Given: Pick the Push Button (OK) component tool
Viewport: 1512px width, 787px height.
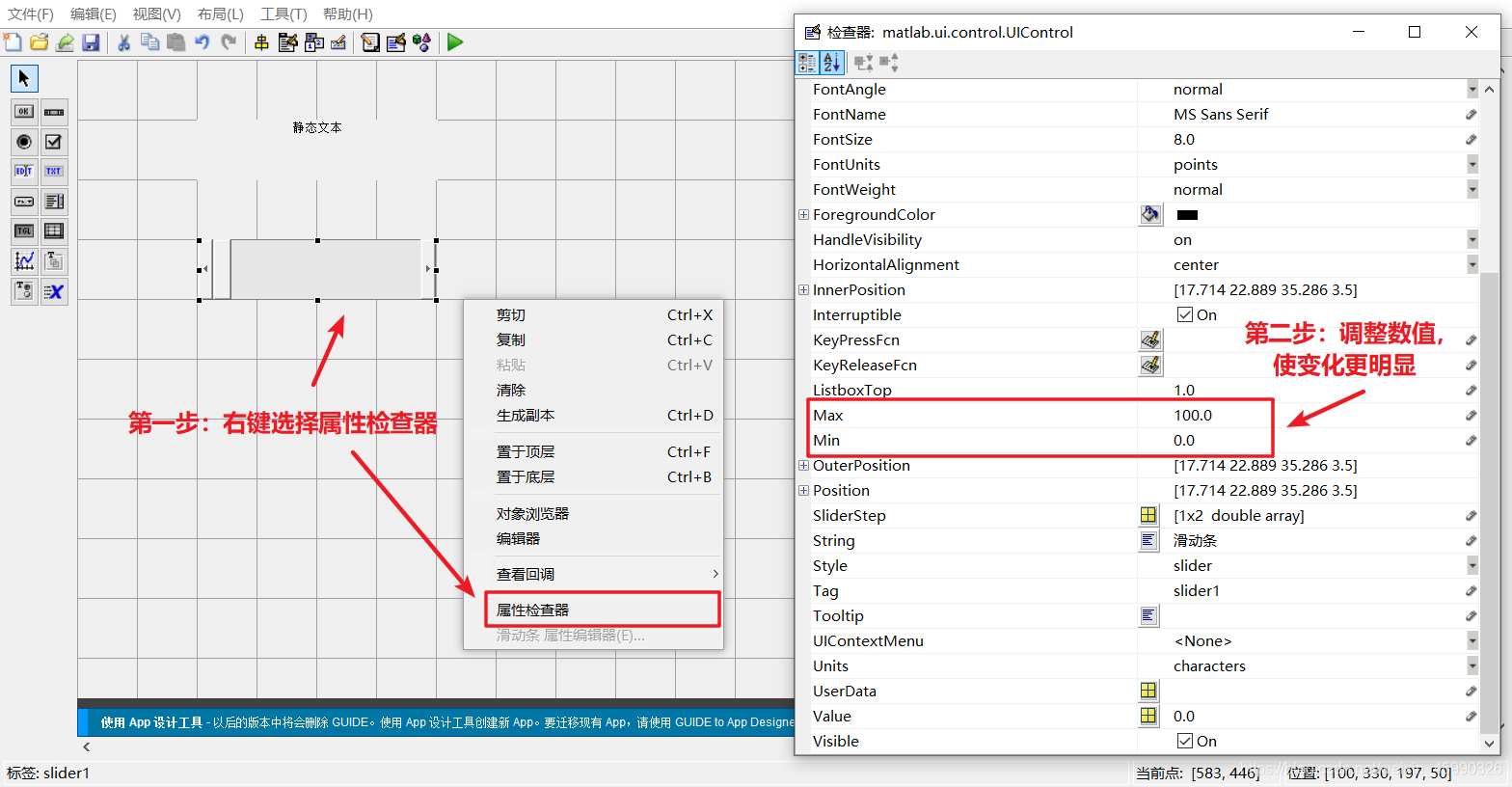Looking at the screenshot, I should (24, 112).
